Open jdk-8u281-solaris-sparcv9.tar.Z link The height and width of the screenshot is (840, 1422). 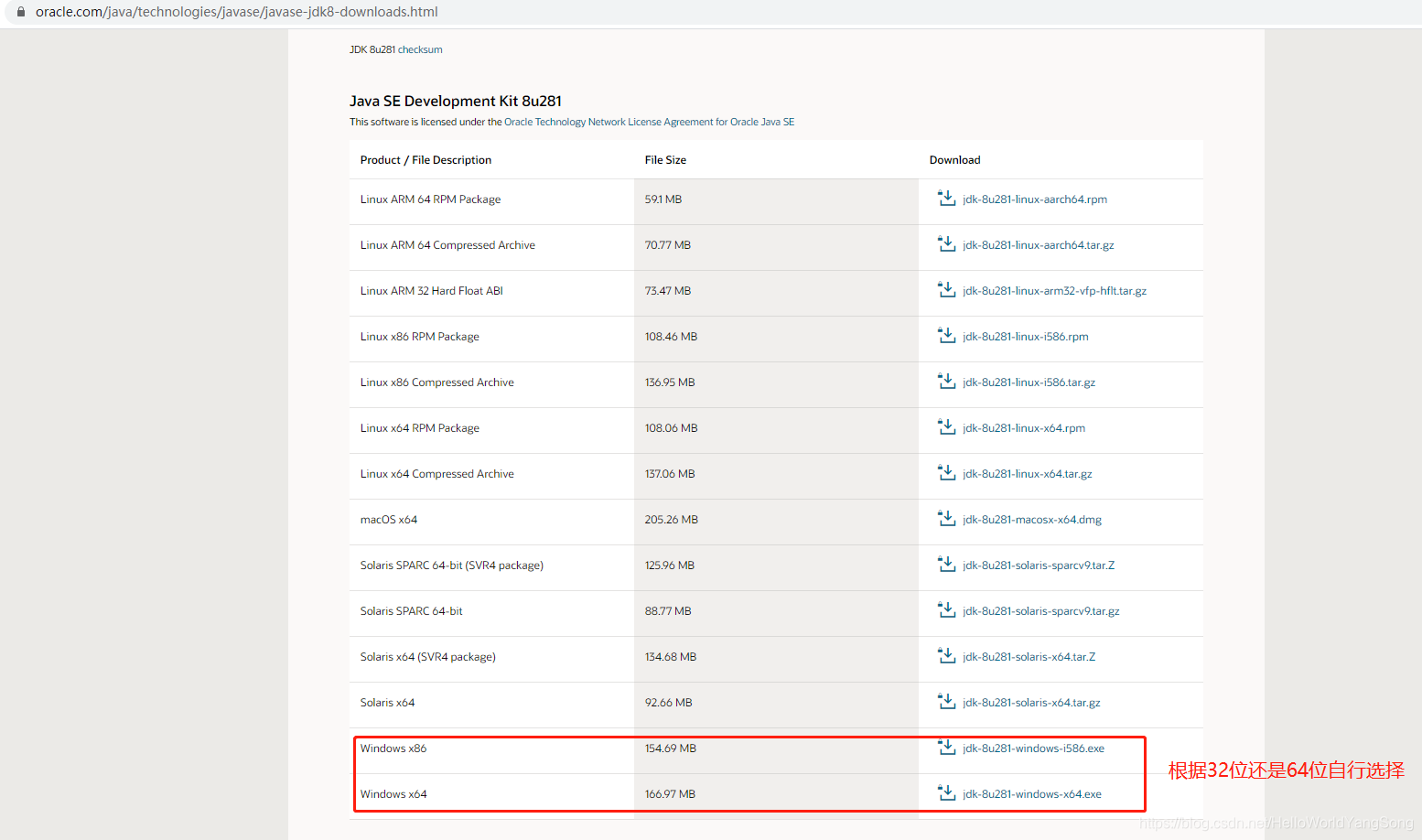point(1039,565)
